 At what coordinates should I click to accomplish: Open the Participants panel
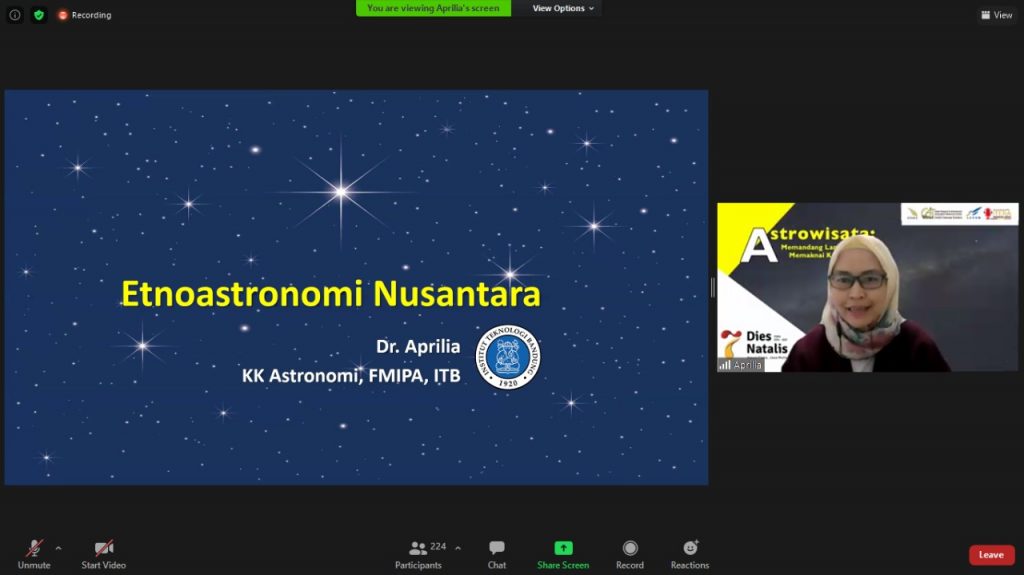click(x=419, y=554)
